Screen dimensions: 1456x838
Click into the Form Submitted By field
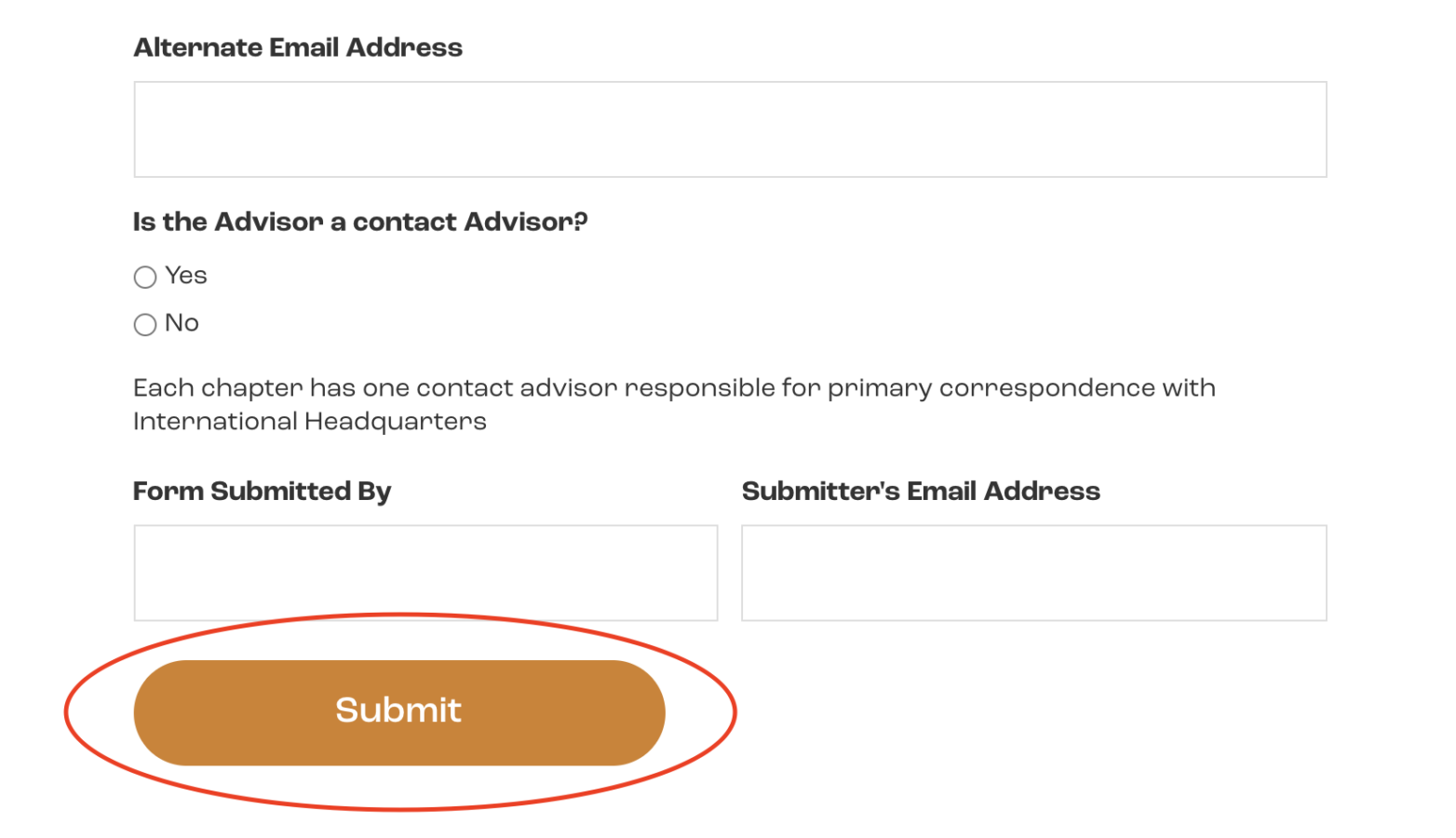pos(425,573)
